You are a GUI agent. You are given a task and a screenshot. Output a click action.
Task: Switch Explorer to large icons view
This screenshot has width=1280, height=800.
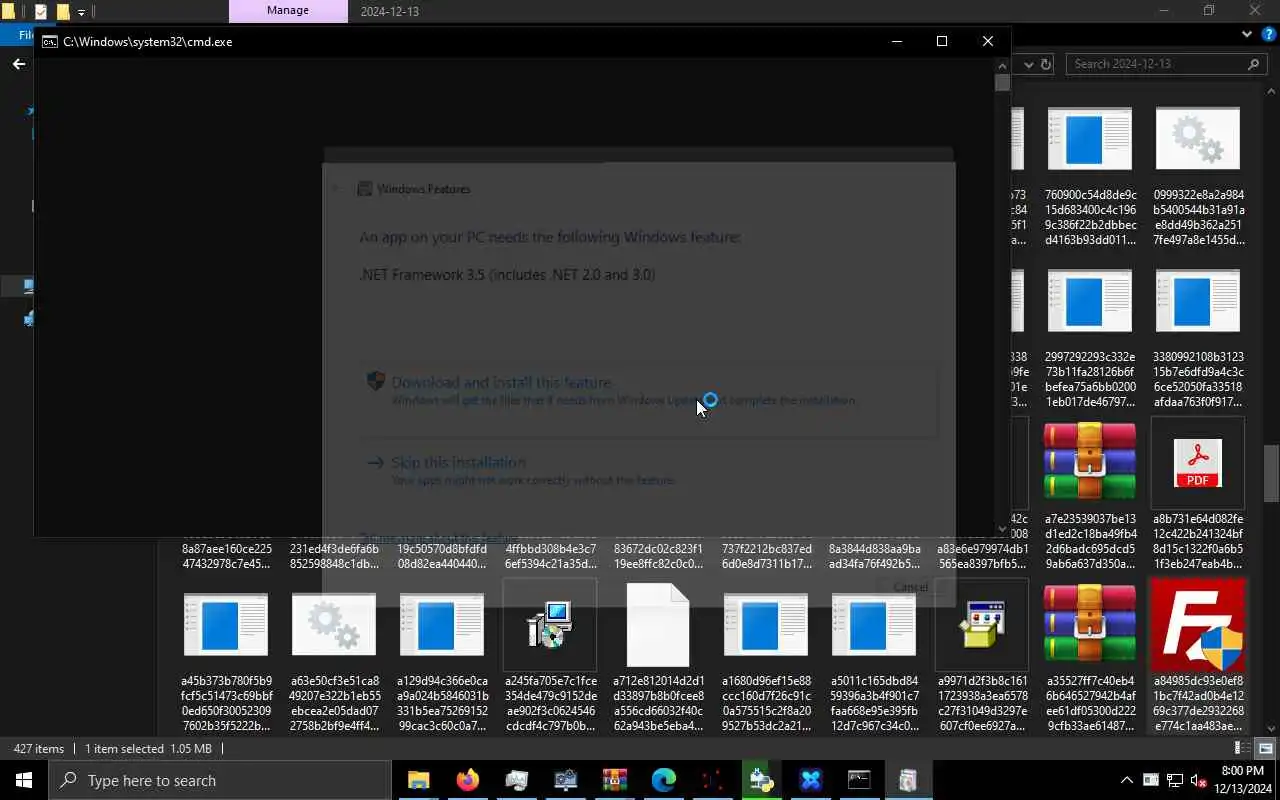(1265, 748)
